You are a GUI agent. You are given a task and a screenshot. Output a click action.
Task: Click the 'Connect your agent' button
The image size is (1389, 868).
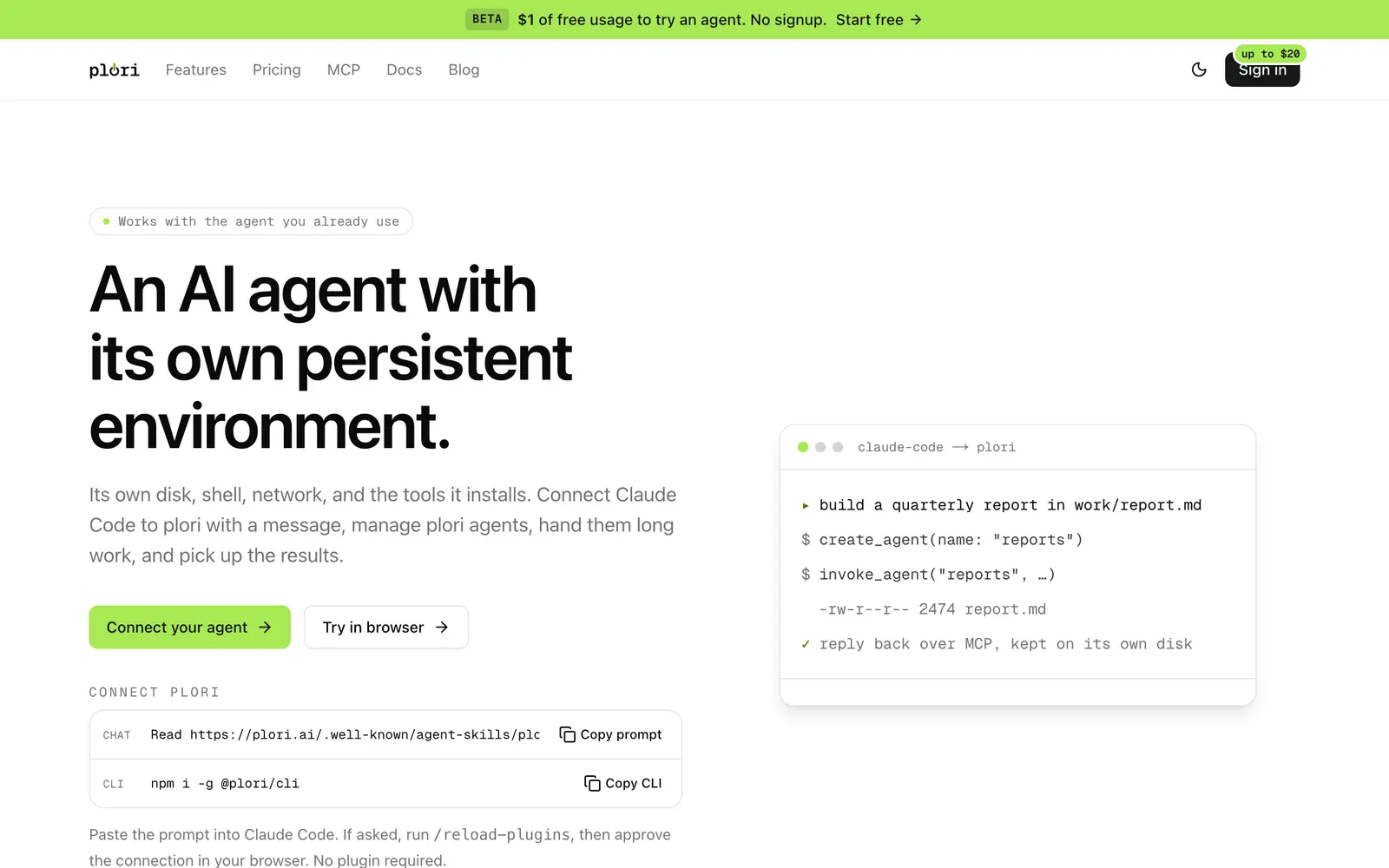pyautogui.click(x=189, y=627)
